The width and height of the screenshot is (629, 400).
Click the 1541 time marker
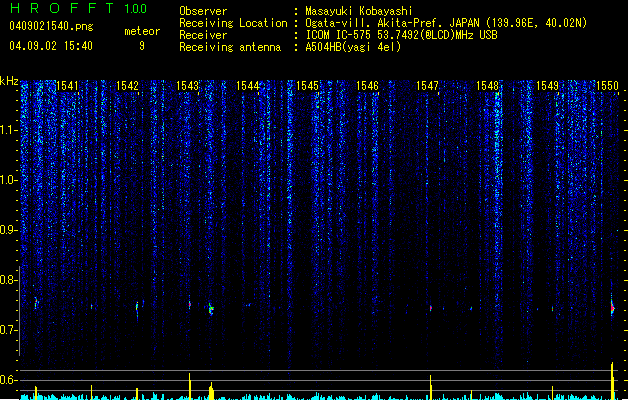(x=67, y=86)
